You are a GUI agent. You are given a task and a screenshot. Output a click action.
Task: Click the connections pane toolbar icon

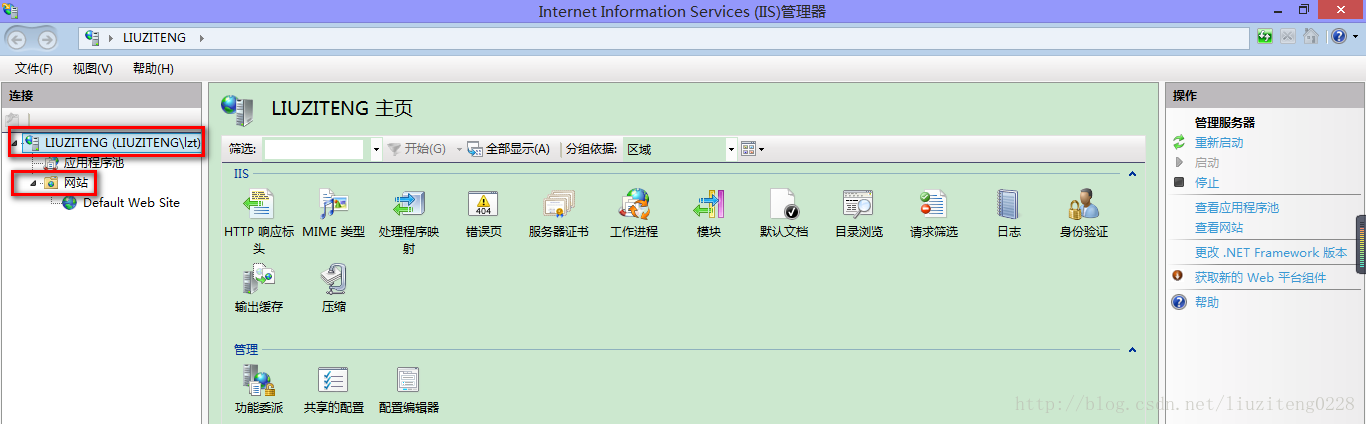(x=13, y=120)
